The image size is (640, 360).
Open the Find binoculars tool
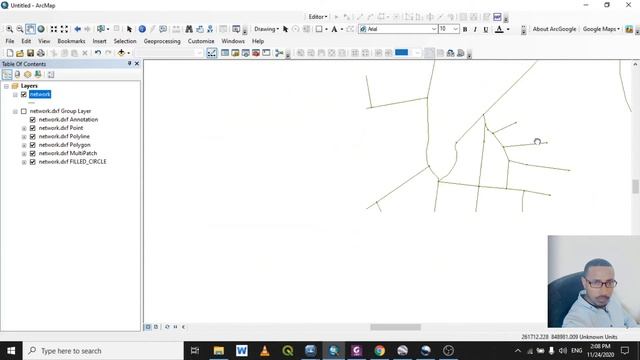189,29
